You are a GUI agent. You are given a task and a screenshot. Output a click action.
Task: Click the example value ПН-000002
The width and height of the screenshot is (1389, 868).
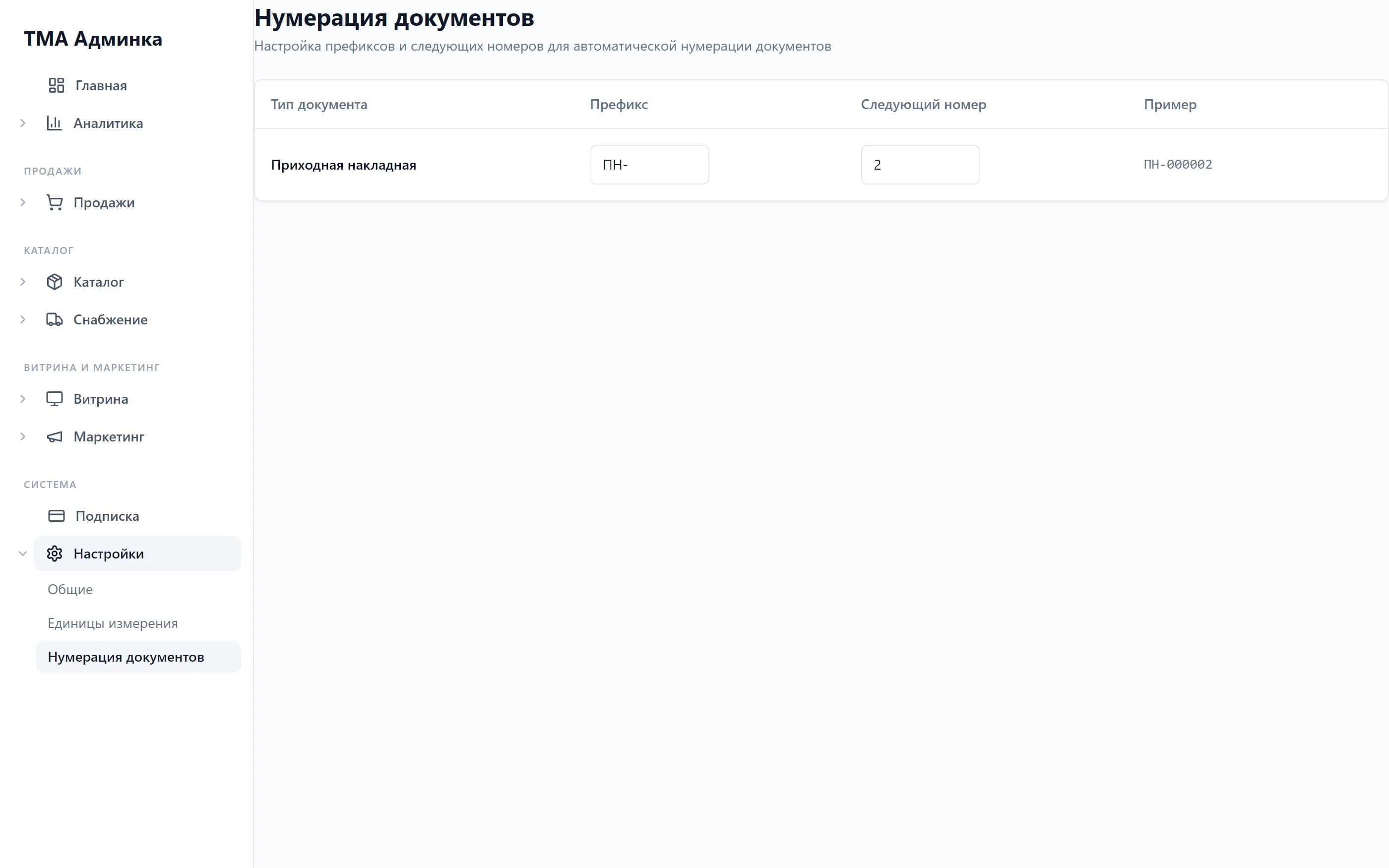coord(1178,165)
